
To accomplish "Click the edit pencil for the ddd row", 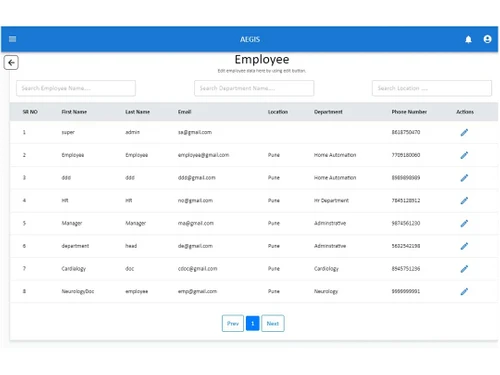I will coord(464,178).
